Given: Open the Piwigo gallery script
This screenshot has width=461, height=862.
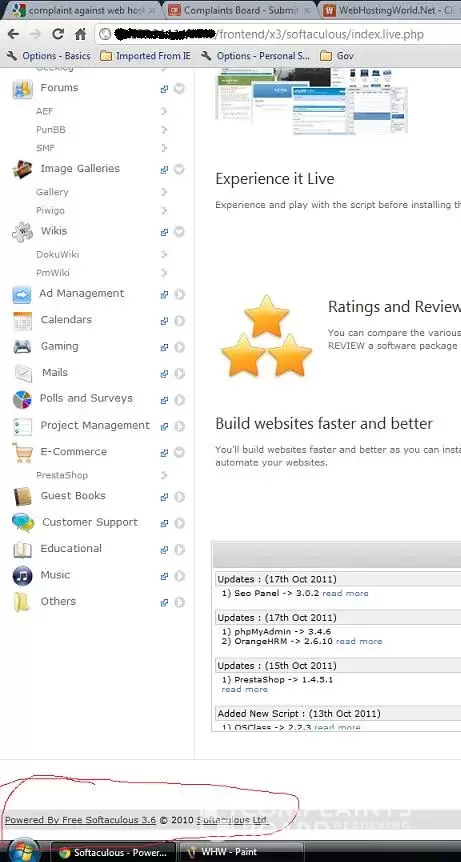Looking at the screenshot, I should point(51,211).
